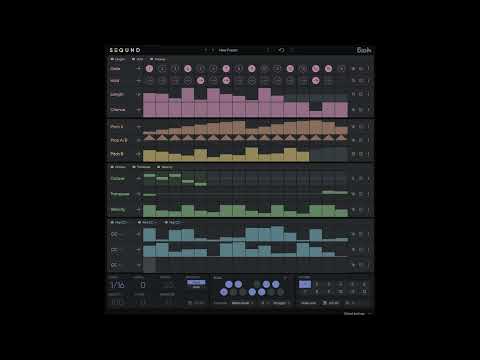Switch to the first Mod CC tab
The image size is (480, 360).
pyautogui.click(x=119, y=222)
